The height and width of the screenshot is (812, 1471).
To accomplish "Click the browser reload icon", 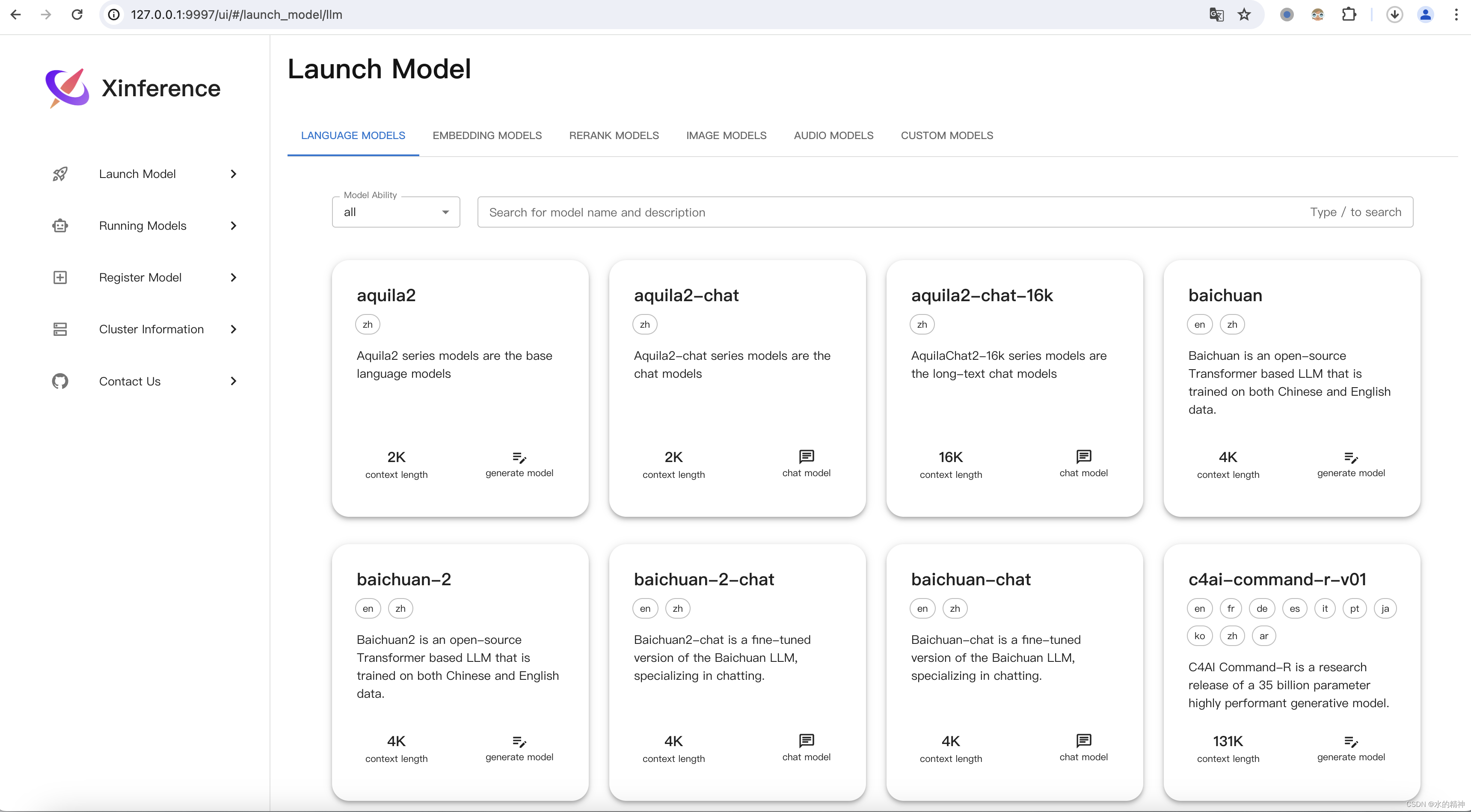I will tap(77, 14).
